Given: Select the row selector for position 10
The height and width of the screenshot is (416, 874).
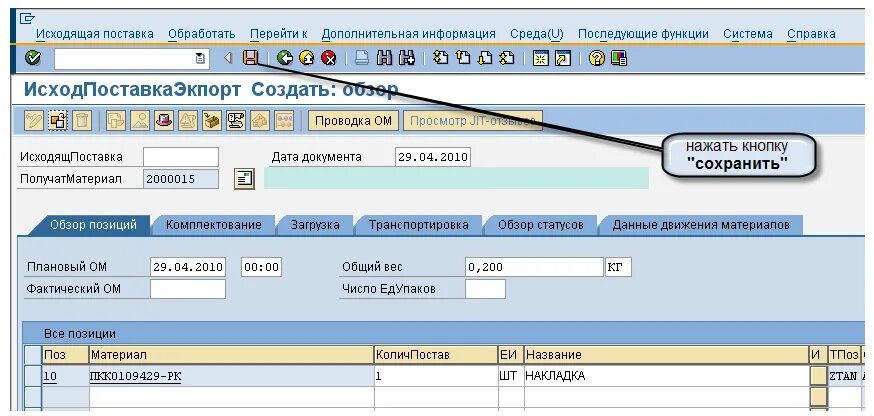Looking at the screenshot, I should point(34,376).
